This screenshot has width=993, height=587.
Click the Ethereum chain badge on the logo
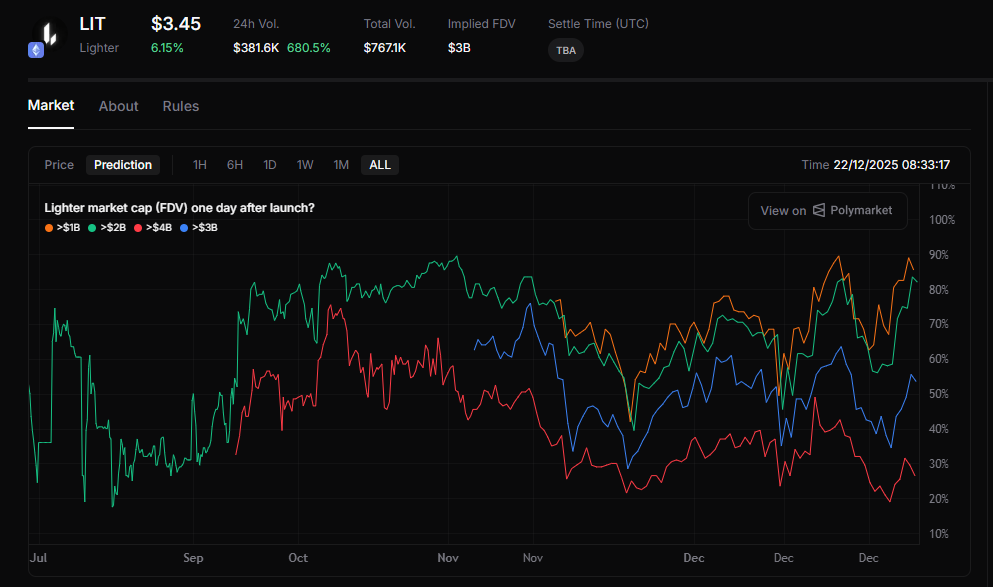point(36,49)
